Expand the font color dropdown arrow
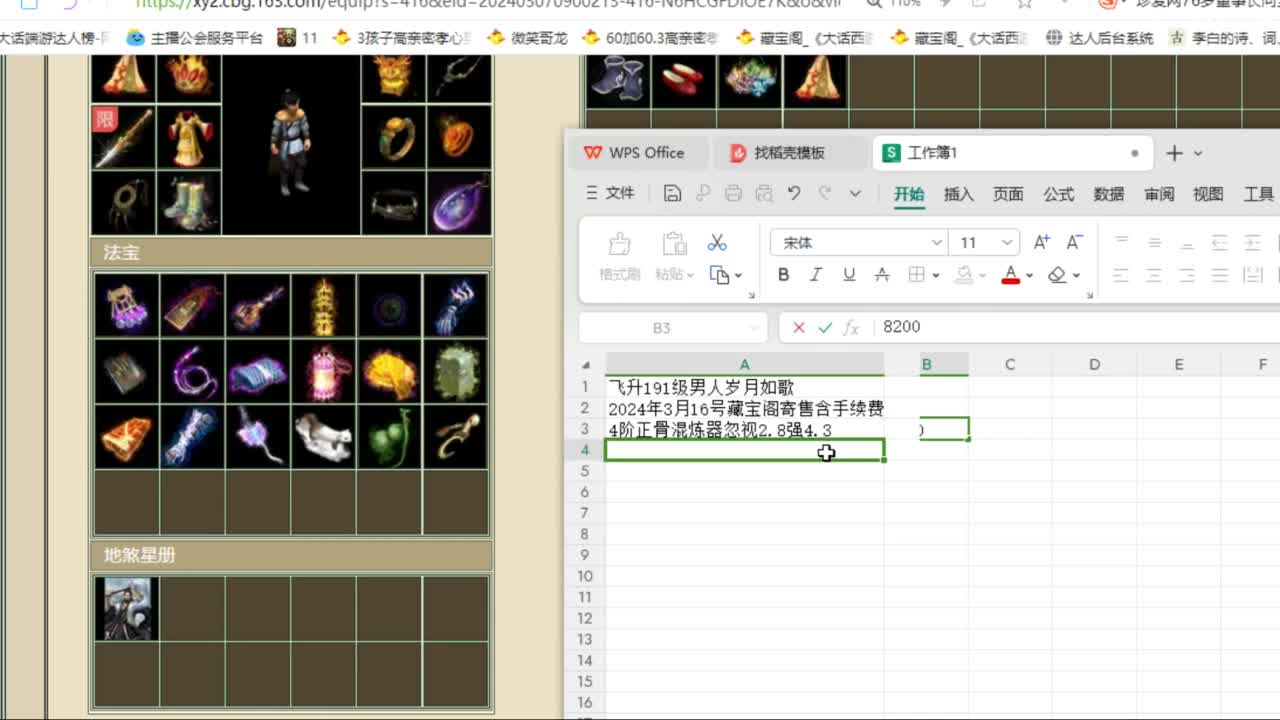 click(1029, 275)
